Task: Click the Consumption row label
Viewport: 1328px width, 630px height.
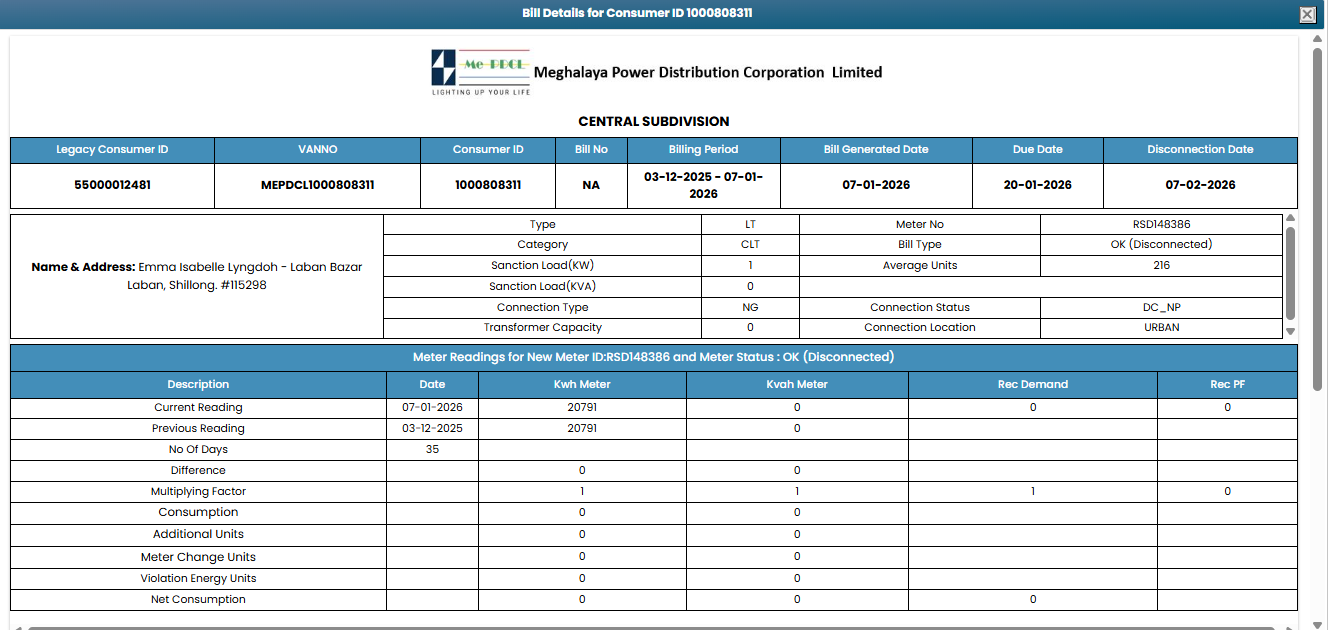Action: tap(198, 513)
